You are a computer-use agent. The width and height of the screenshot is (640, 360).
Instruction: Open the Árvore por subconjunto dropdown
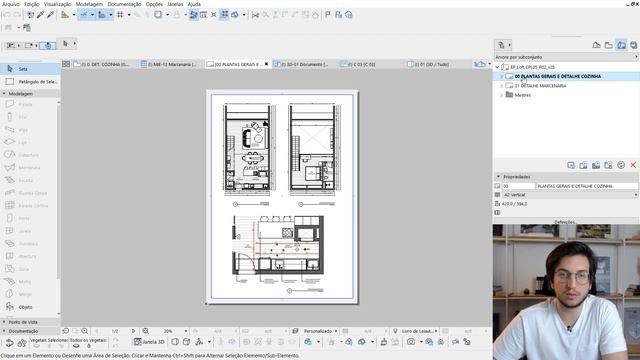(566, 57)
